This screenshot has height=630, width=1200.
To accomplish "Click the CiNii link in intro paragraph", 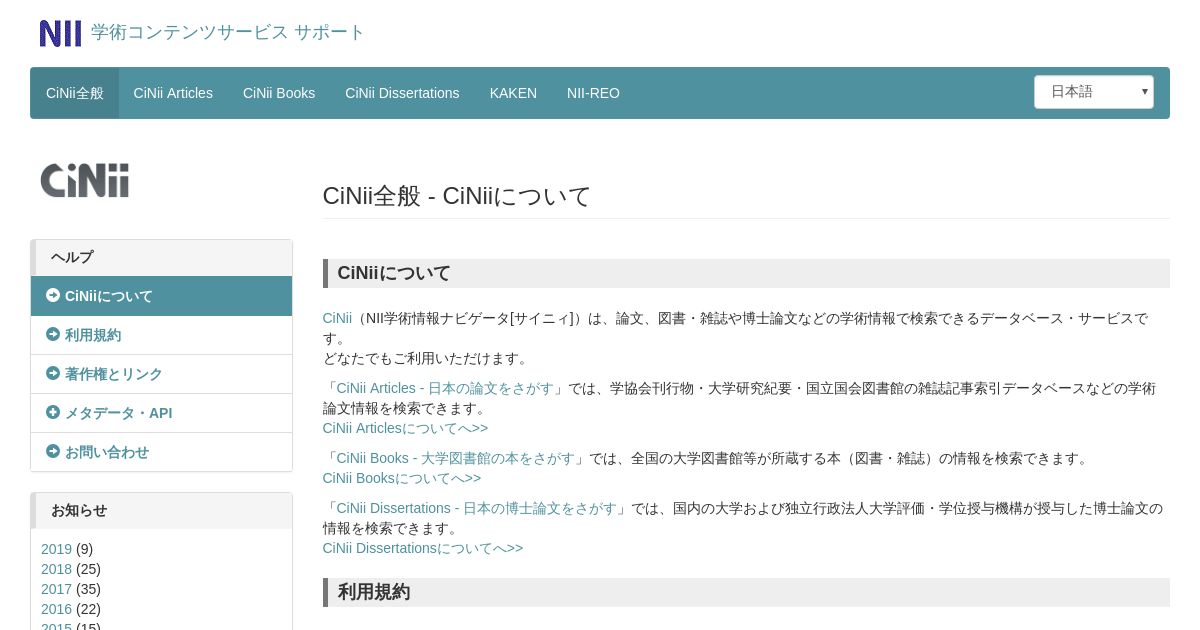I will tap(337, 318).
